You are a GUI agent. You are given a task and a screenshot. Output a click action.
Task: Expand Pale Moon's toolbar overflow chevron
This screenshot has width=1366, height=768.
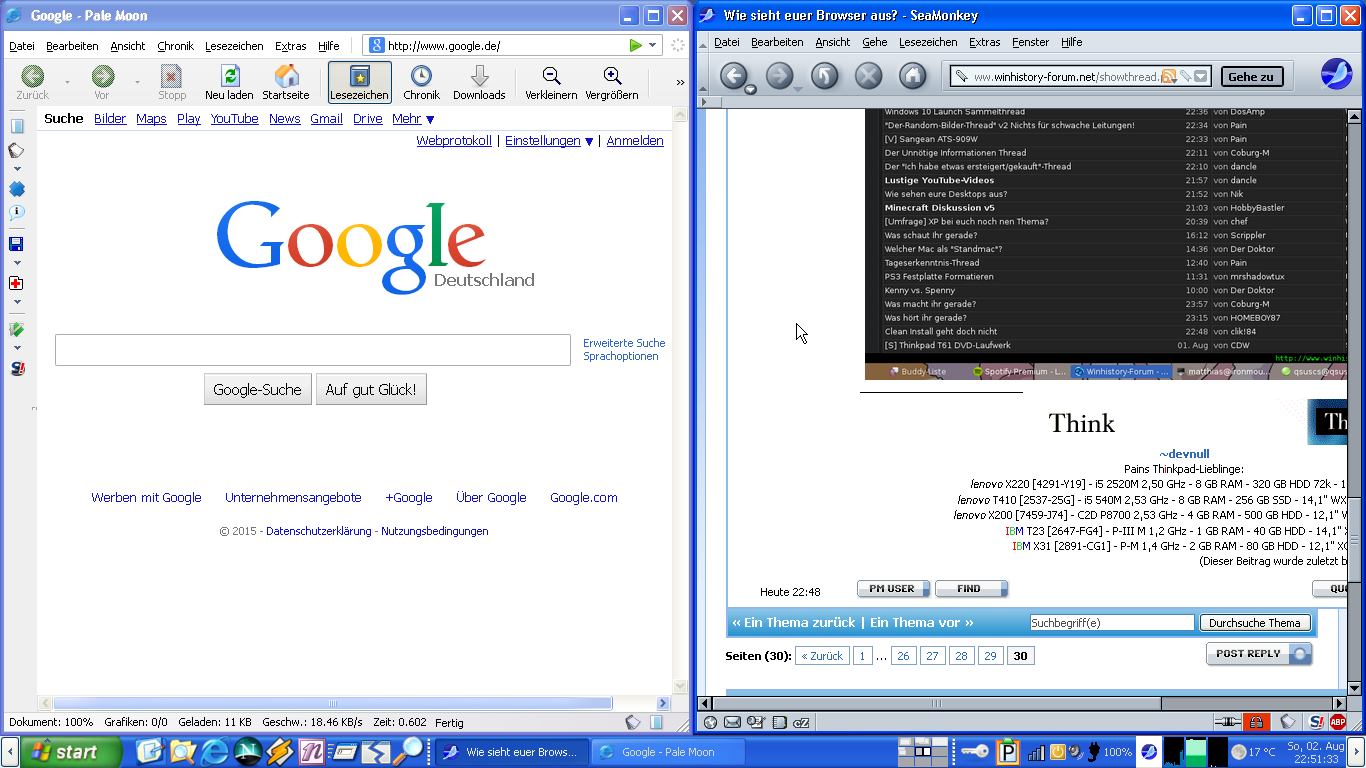click(680, 83)
